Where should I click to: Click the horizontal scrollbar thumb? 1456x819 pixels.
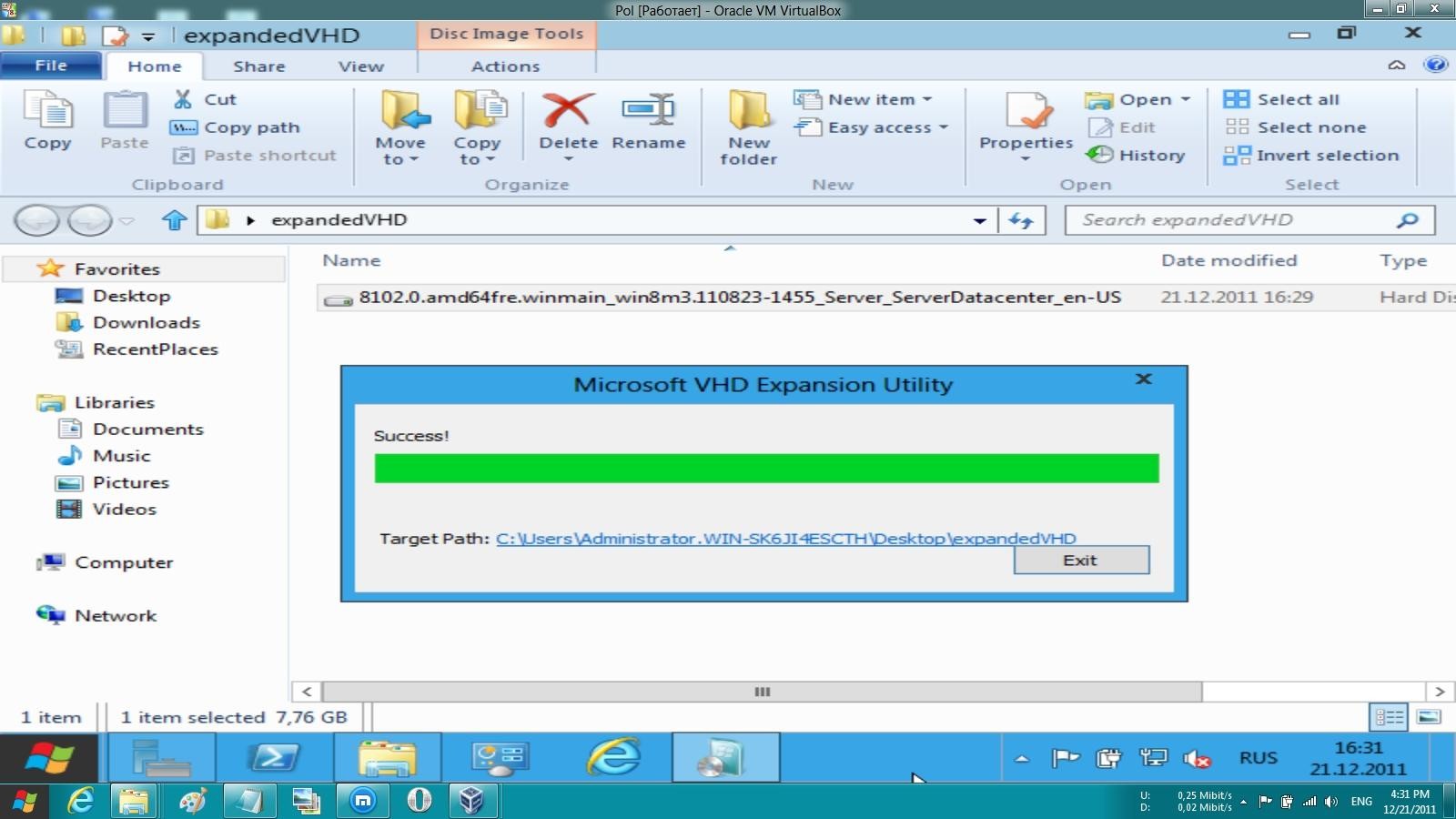(x=762, y=692)
